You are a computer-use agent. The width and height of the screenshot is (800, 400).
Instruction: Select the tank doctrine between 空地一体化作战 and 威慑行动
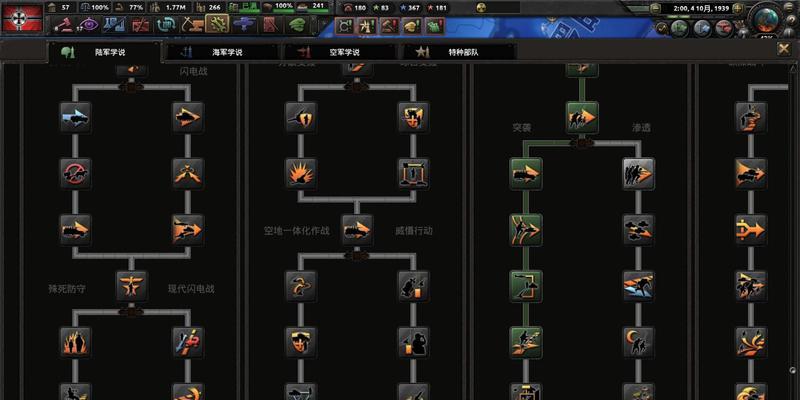(x=357, y=230)
